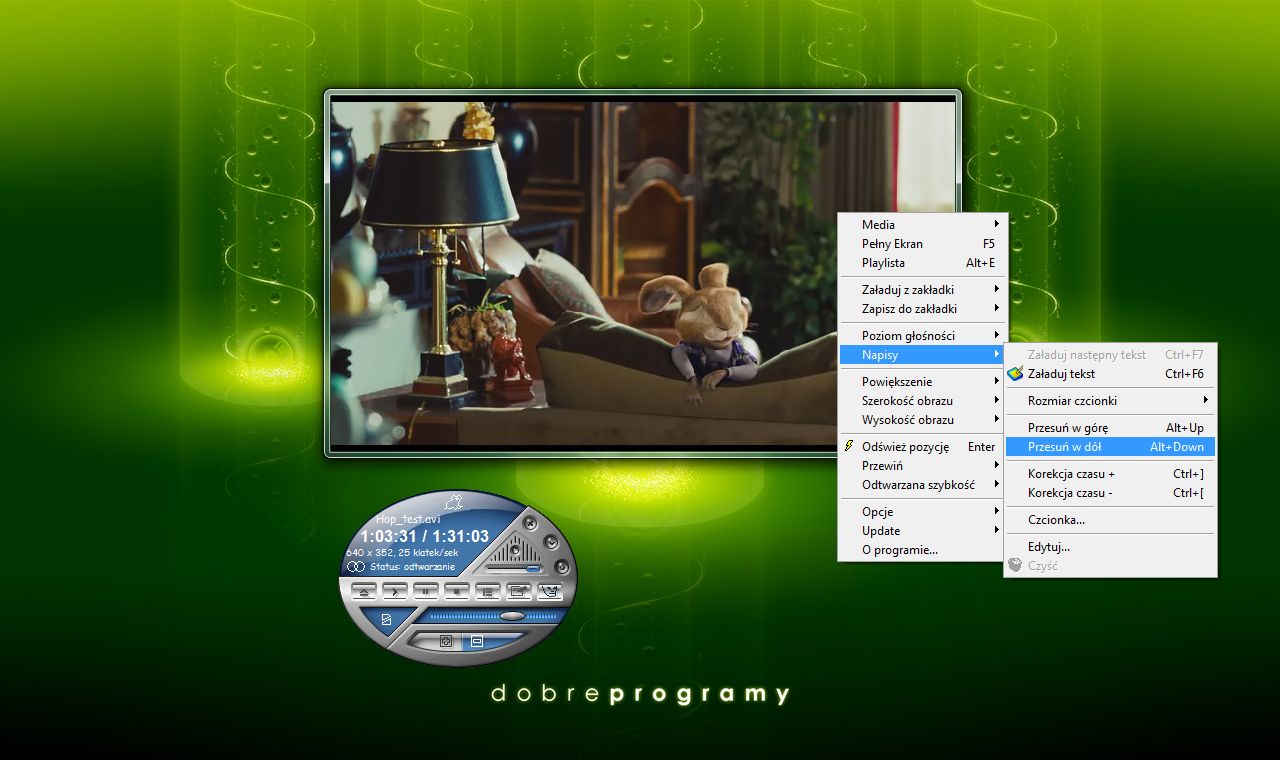
Task: Adjust the volume slider knob
Action: [533, 569]
